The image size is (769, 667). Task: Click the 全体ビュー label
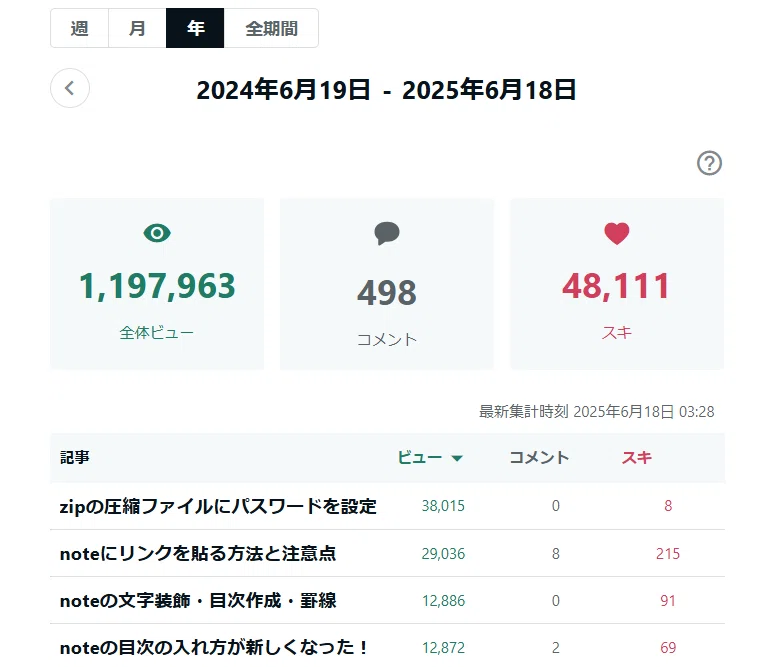point(157,333)
